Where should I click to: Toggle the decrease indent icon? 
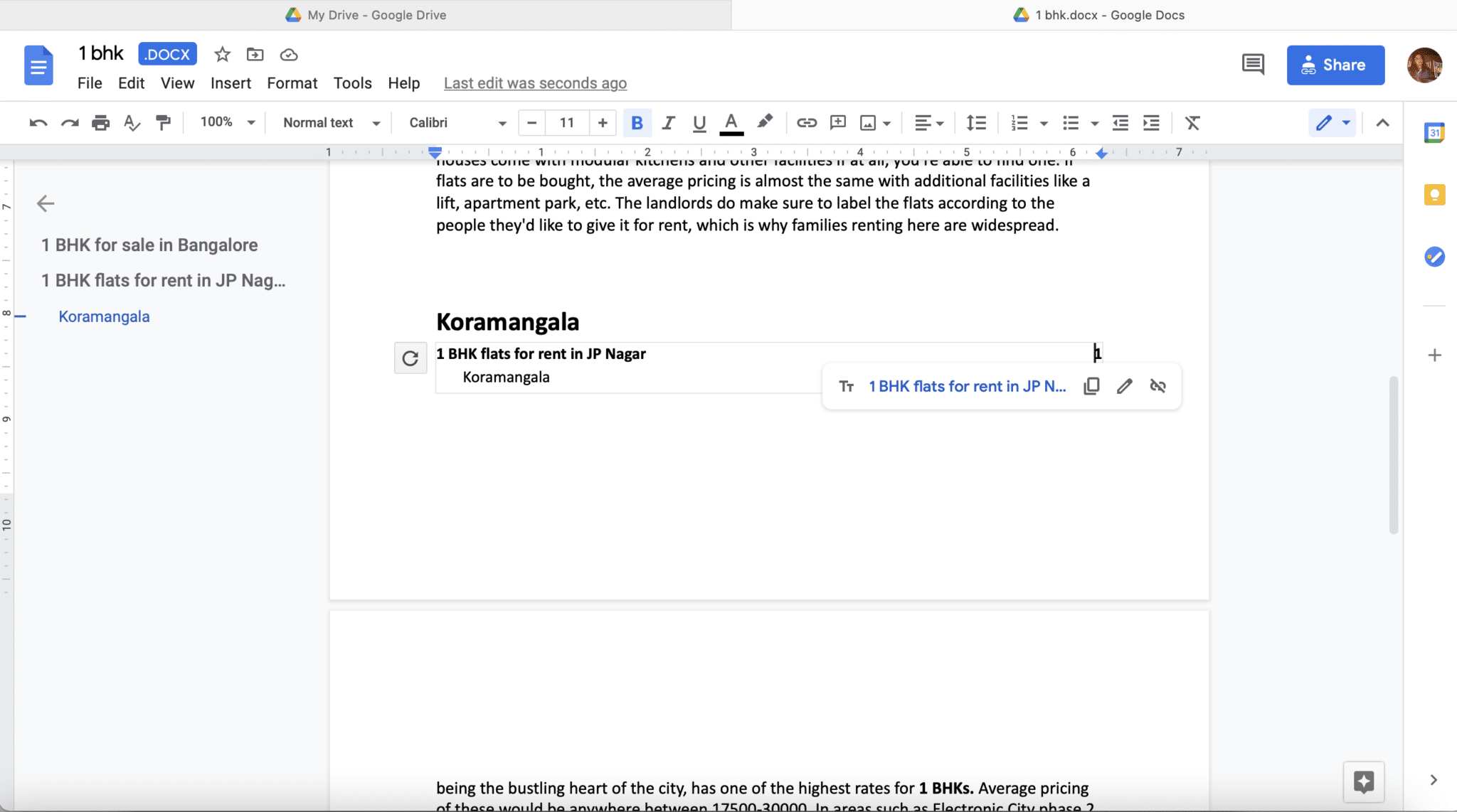[1120, 122]
